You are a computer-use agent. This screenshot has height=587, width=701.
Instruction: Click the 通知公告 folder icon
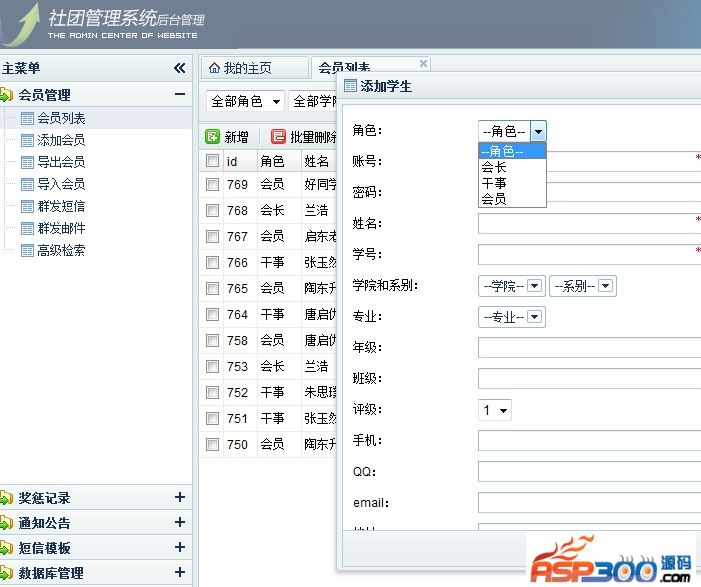[6, 523]
